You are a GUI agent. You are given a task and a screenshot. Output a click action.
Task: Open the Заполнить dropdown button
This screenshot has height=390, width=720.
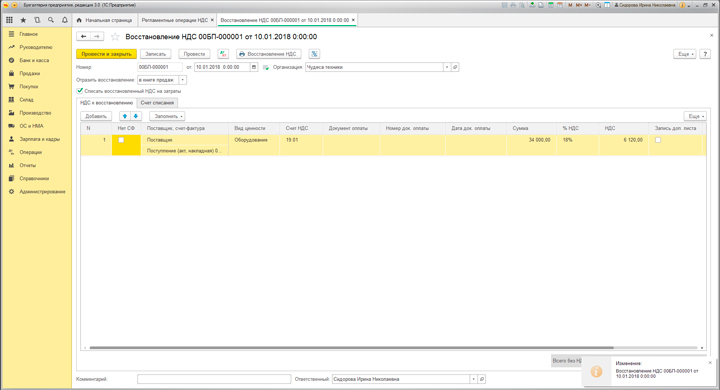pos(167,116)
